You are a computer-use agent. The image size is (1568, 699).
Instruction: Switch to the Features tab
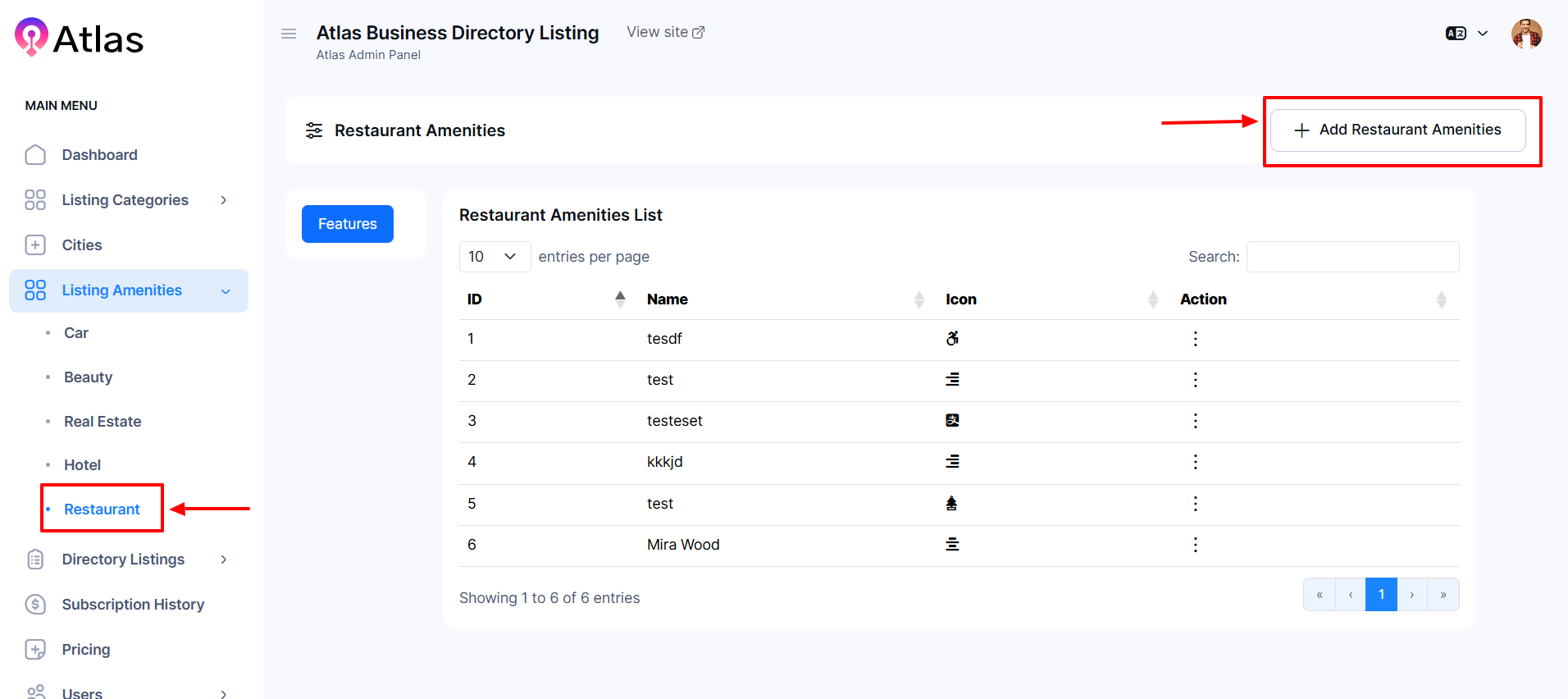click(x=348, y=224)
